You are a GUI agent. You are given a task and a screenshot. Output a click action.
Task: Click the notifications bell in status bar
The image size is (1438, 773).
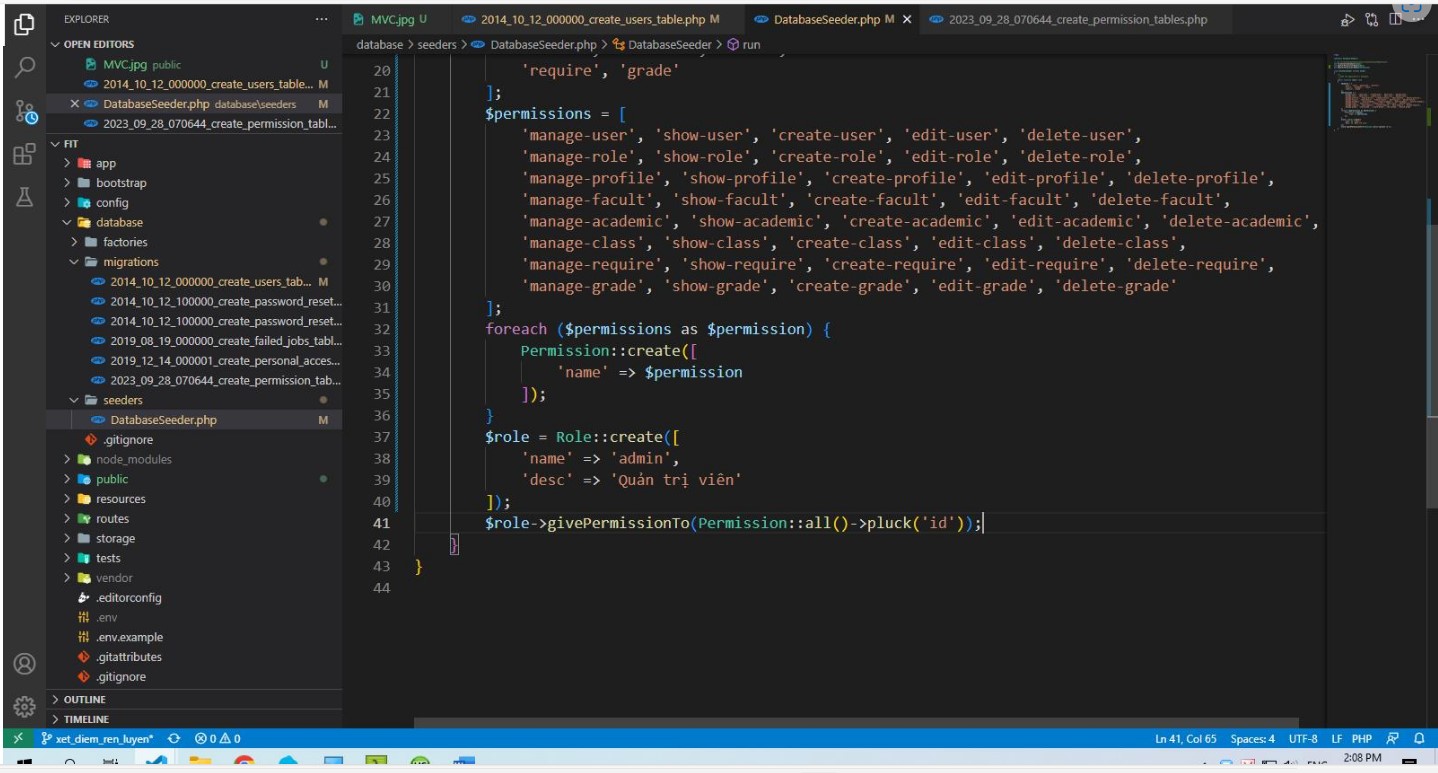[1419, 739]
